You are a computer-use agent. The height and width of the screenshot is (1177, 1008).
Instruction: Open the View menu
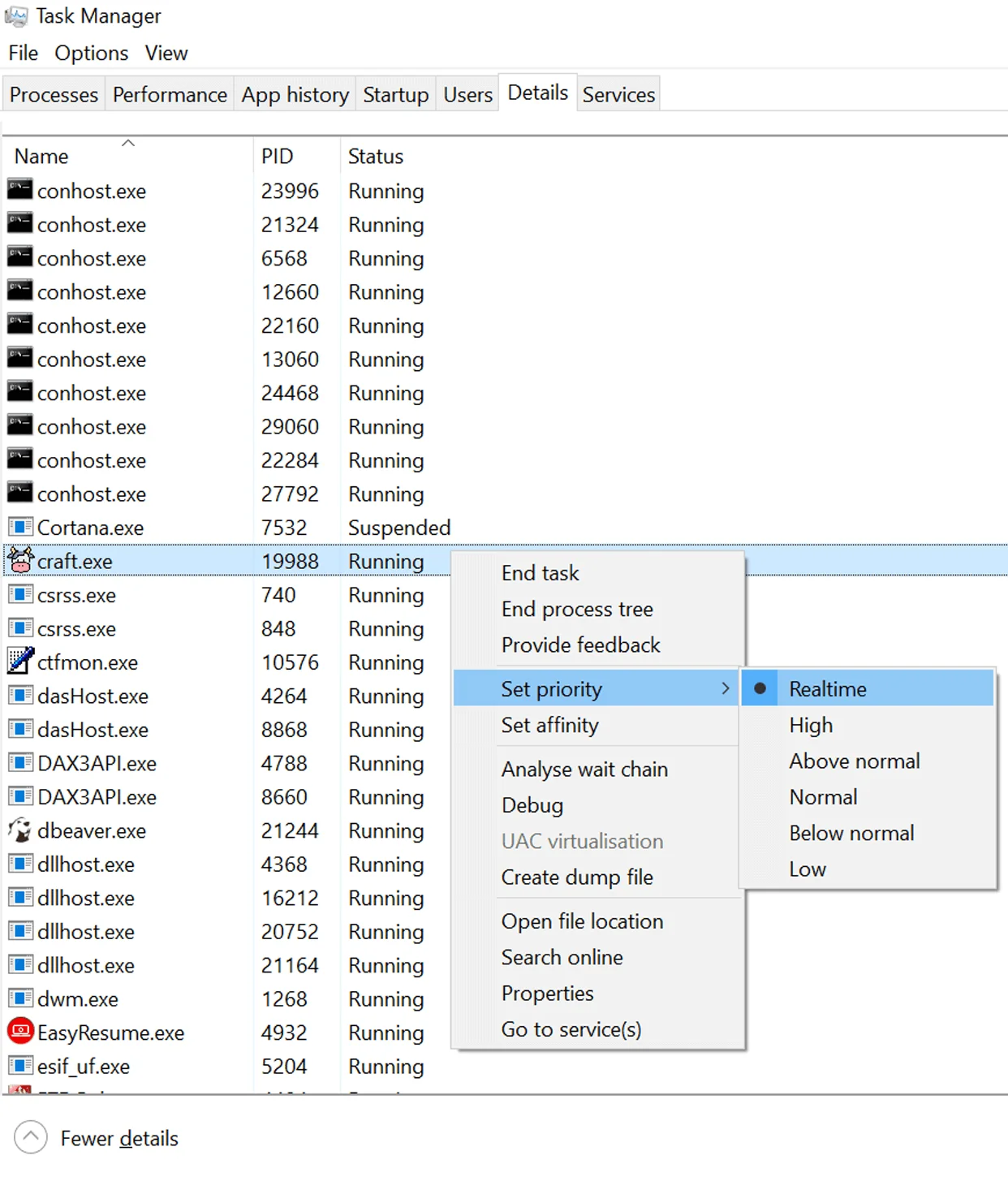tap(166, 54)
